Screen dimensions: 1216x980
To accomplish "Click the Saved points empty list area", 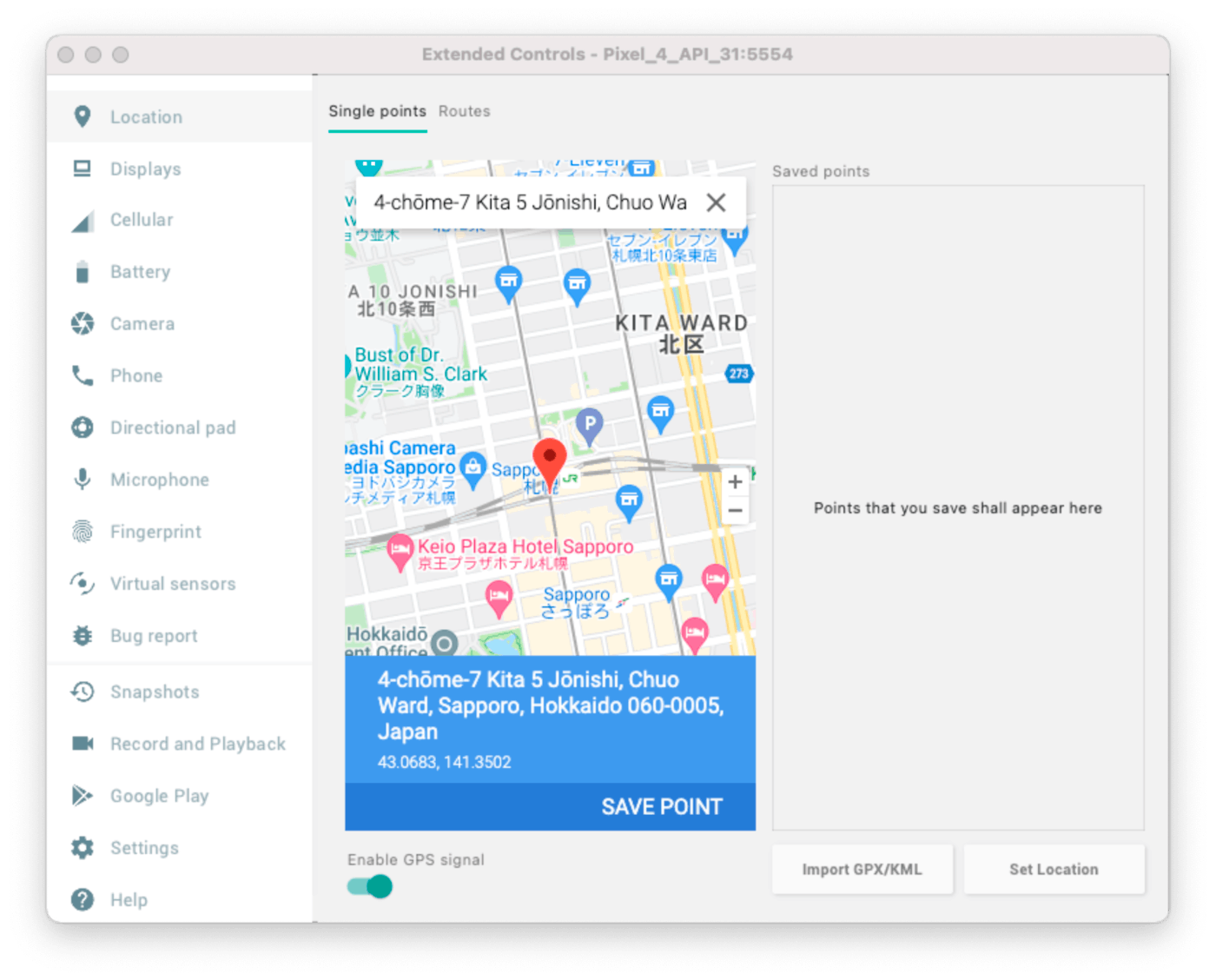I will 958,507.
